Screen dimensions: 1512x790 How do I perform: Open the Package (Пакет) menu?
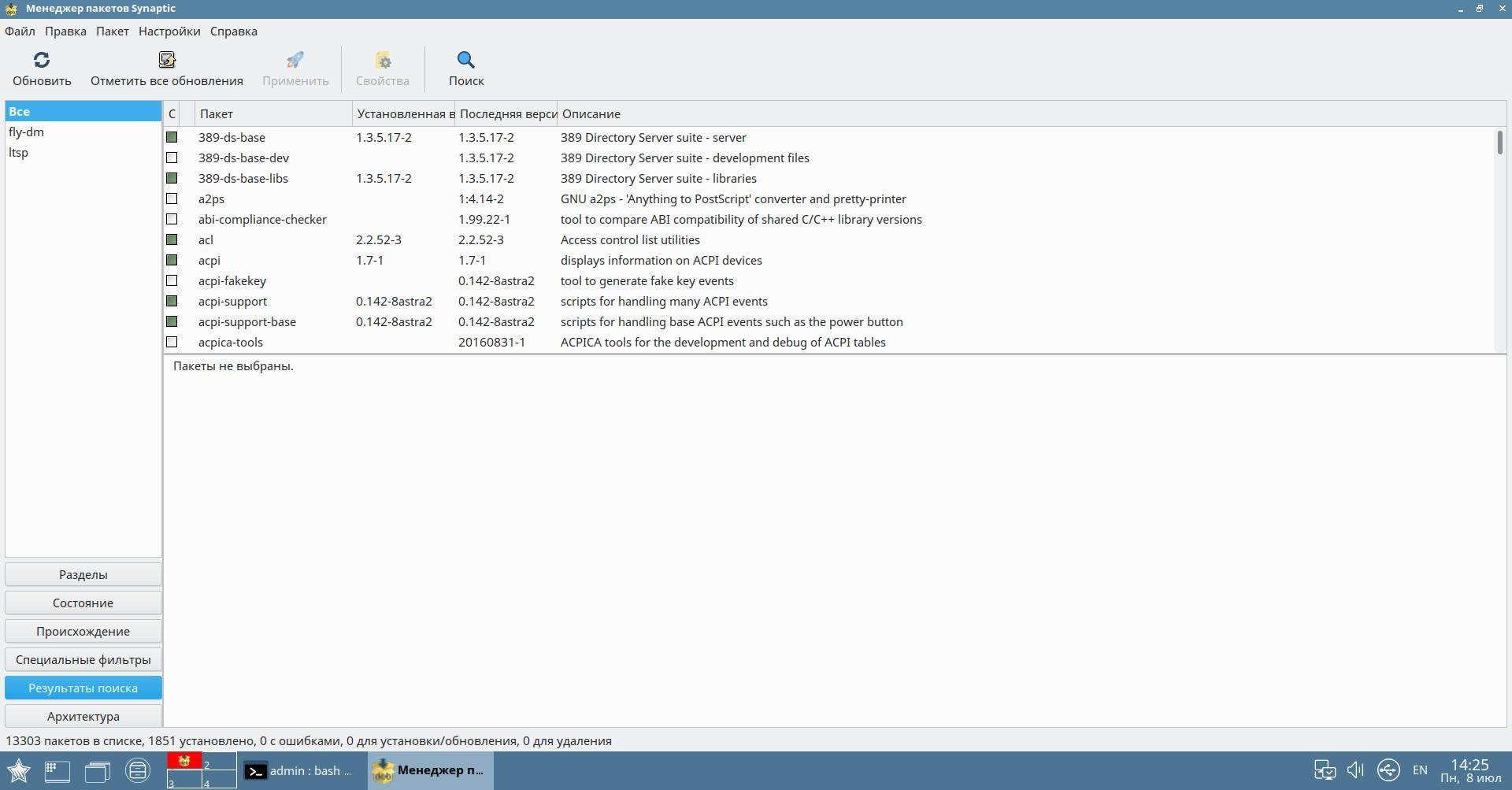[113, 32]
